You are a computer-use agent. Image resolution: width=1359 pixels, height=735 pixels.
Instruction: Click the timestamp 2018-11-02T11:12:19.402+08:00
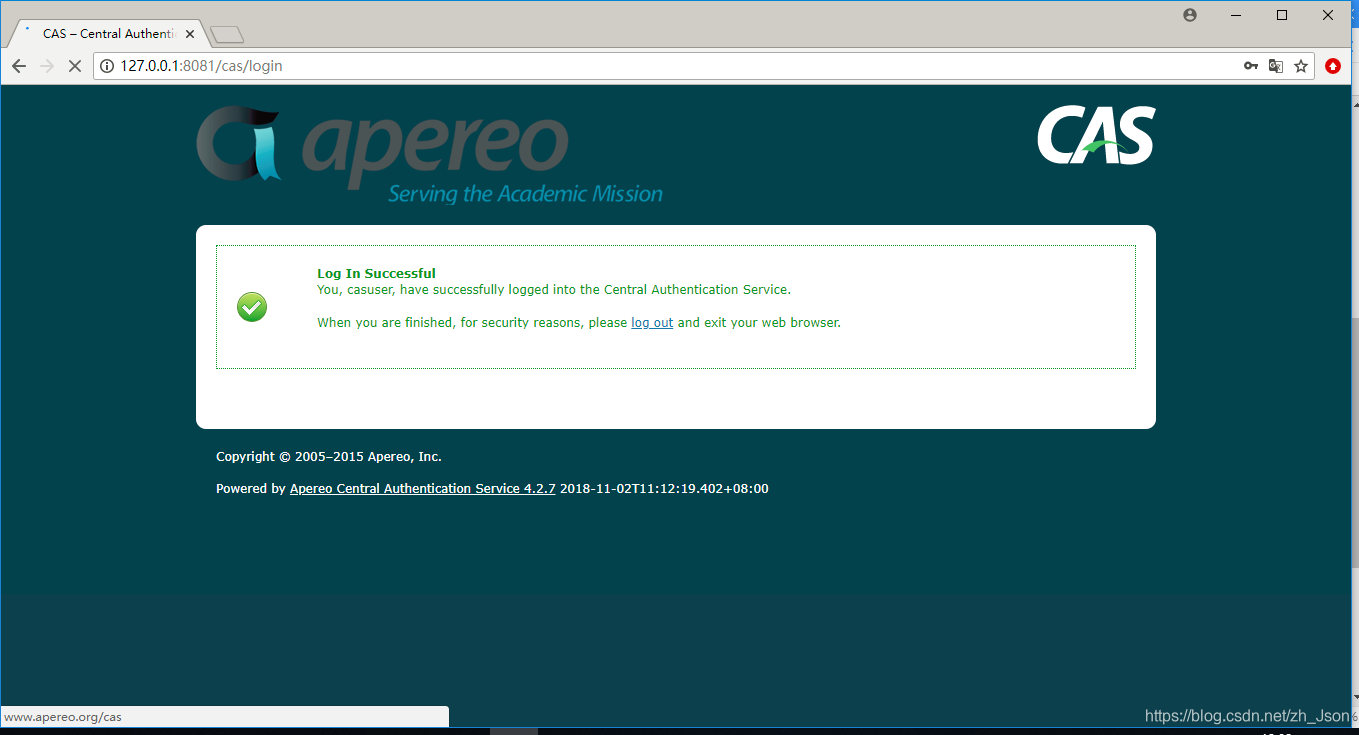click(664, 489)
